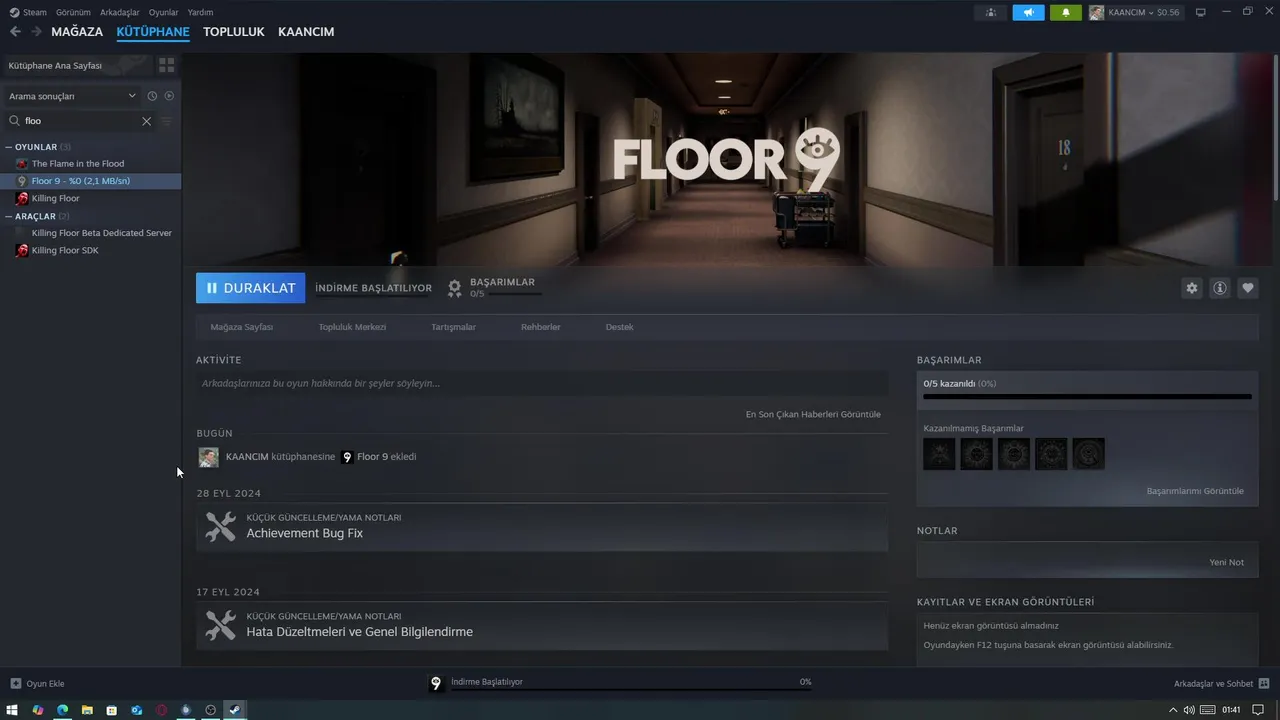This screenshot has height=720, width=1280.
Task: Open game settings gear icon
Action: tap(1191, 288)
